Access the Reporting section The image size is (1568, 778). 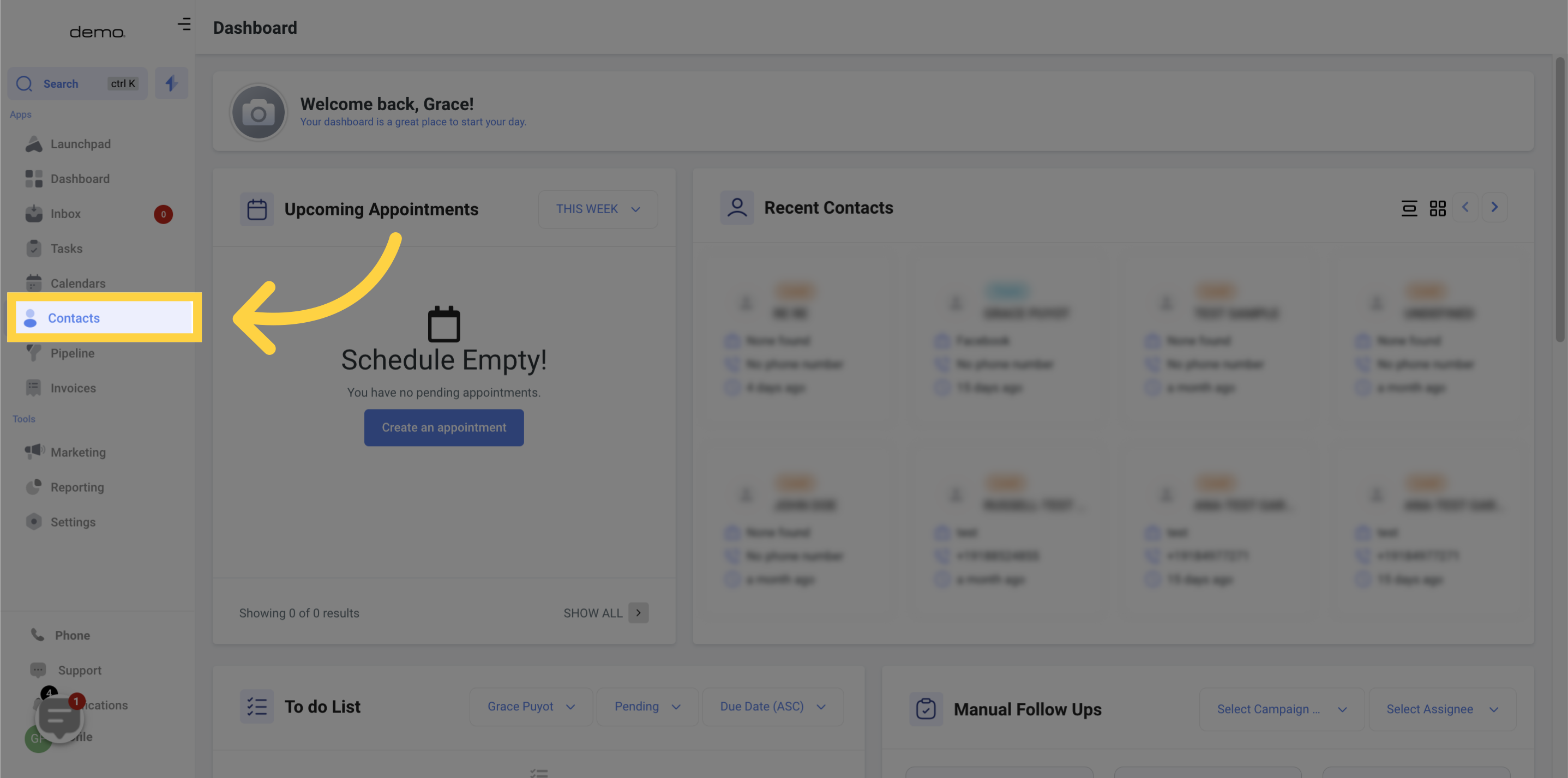(x=77, y=487)
